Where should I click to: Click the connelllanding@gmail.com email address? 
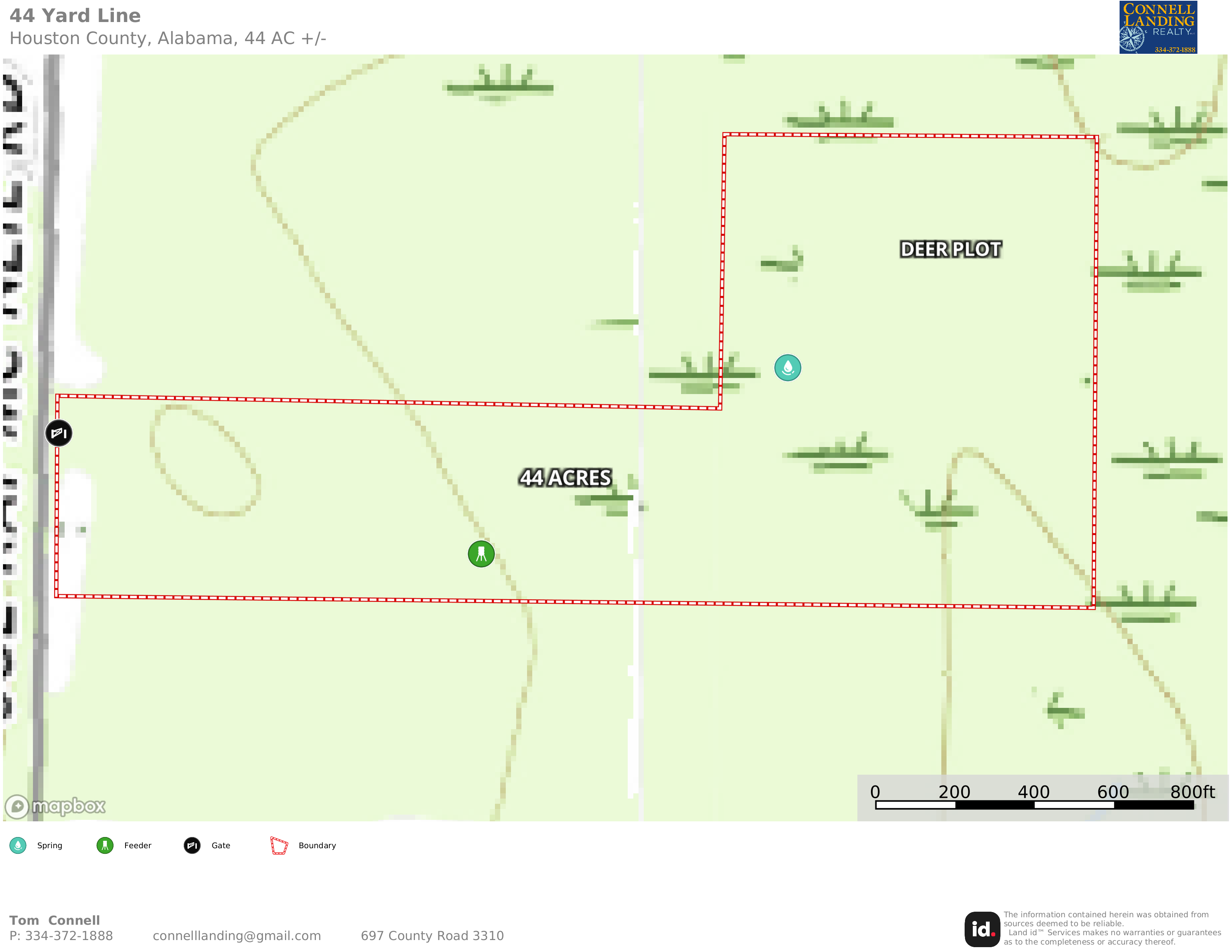(x=236, y=936)
